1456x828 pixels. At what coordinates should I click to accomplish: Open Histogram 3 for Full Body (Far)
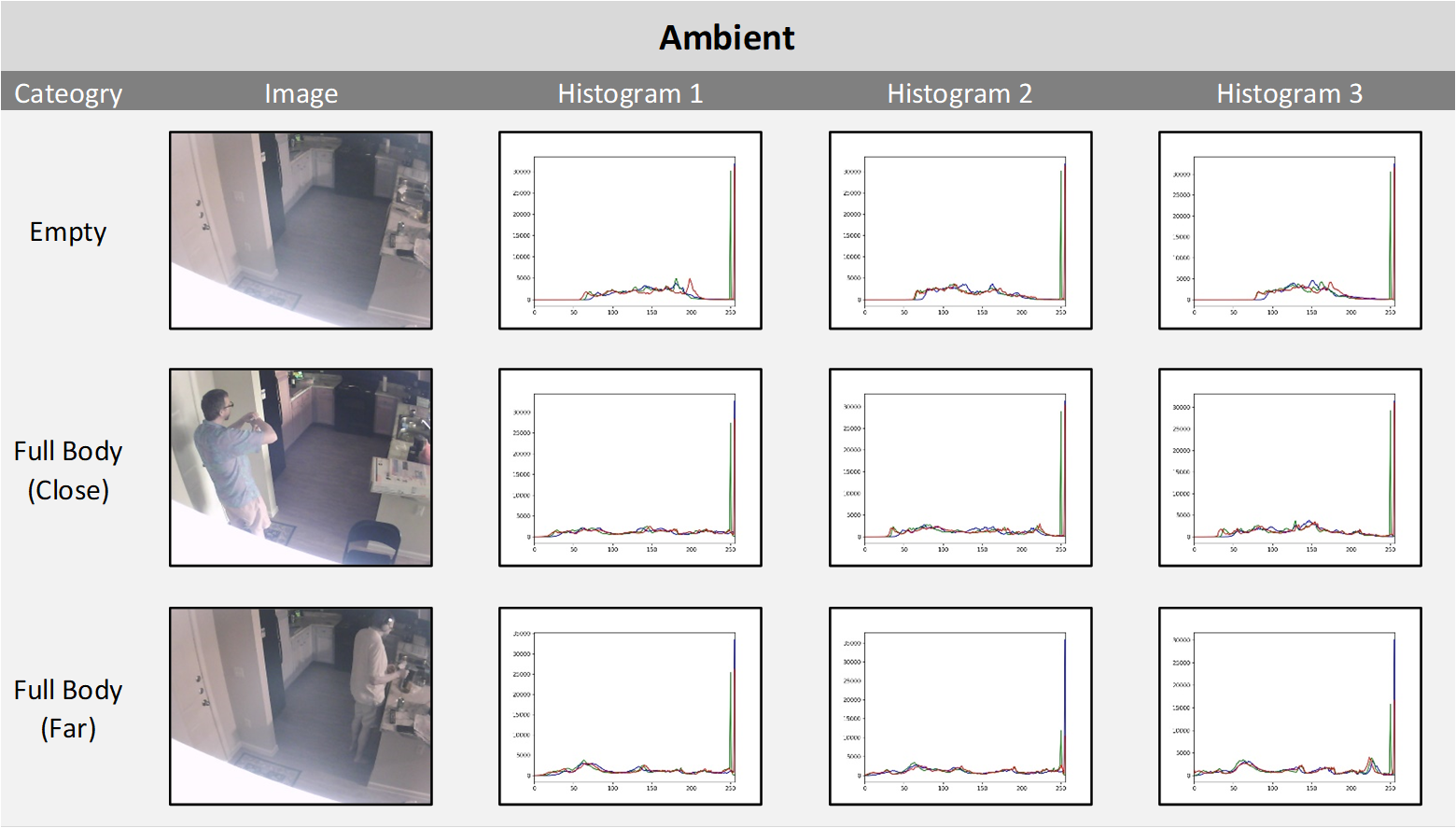tap(1290, 706)
